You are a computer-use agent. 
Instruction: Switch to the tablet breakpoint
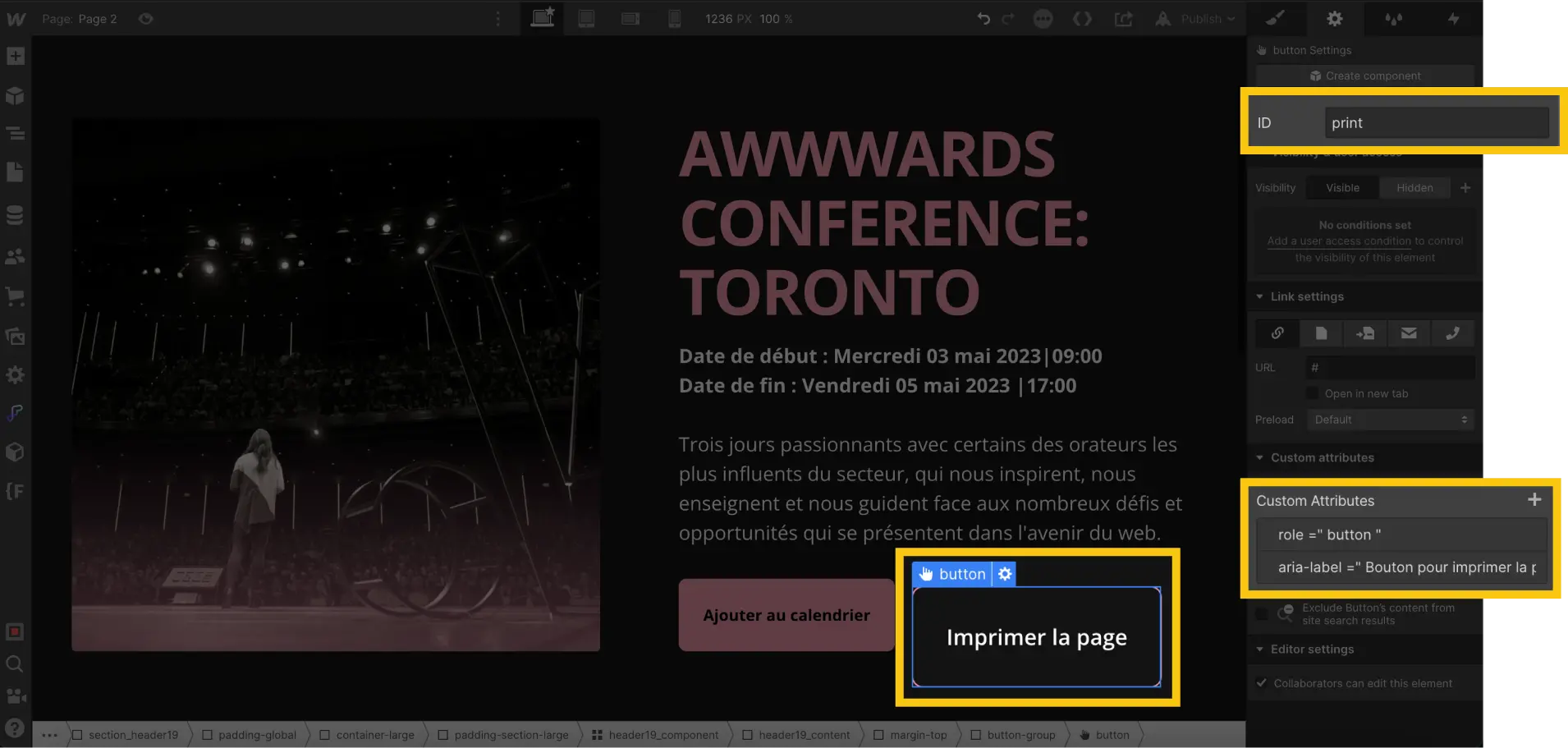tap(586, 19)
